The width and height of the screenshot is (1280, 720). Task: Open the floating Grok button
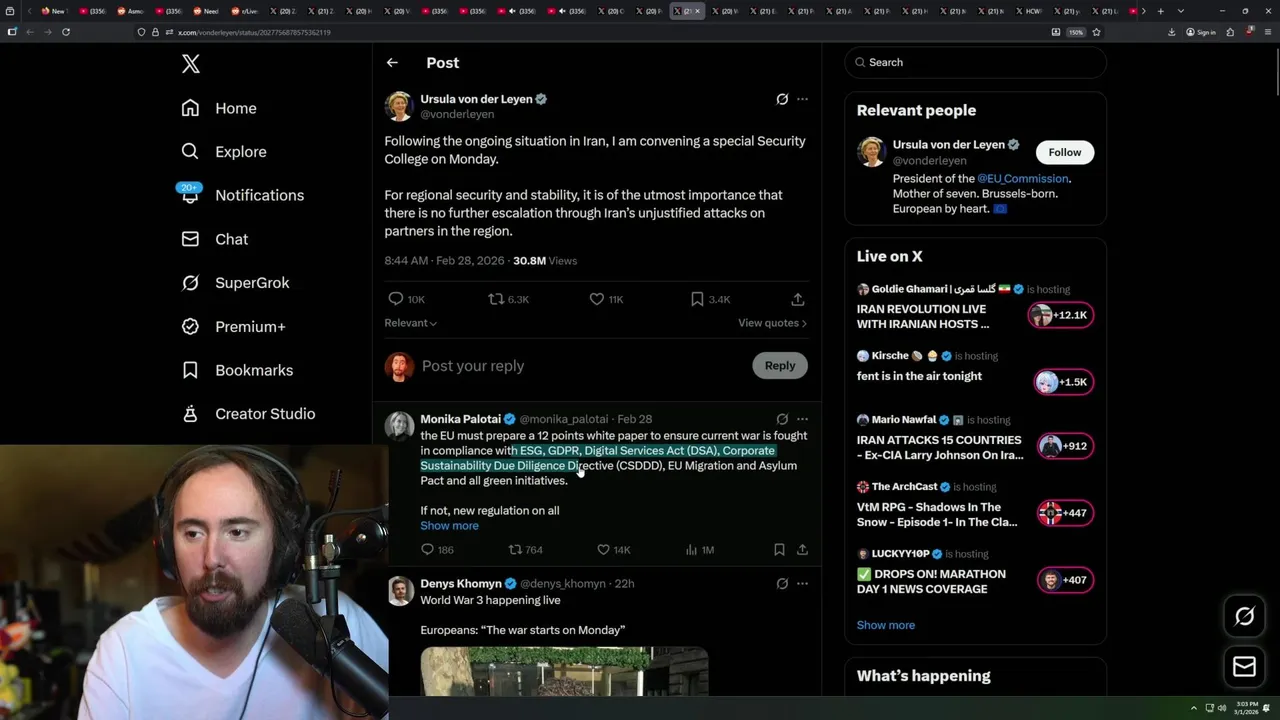point(1244,616)
